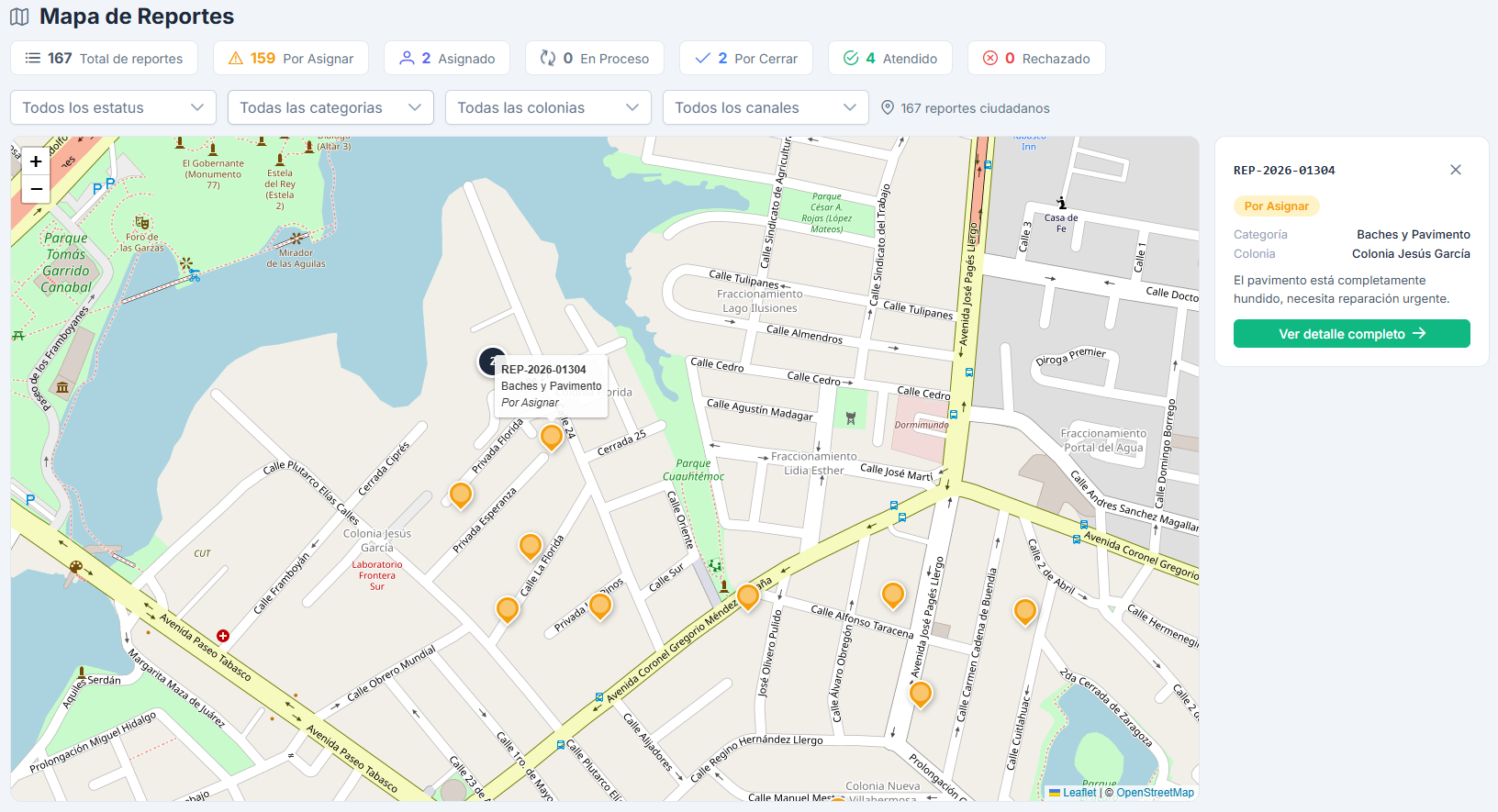The image size is (1498, 812).
Task: Click the Dormimundo store label on map
Action: coord(922,425)
